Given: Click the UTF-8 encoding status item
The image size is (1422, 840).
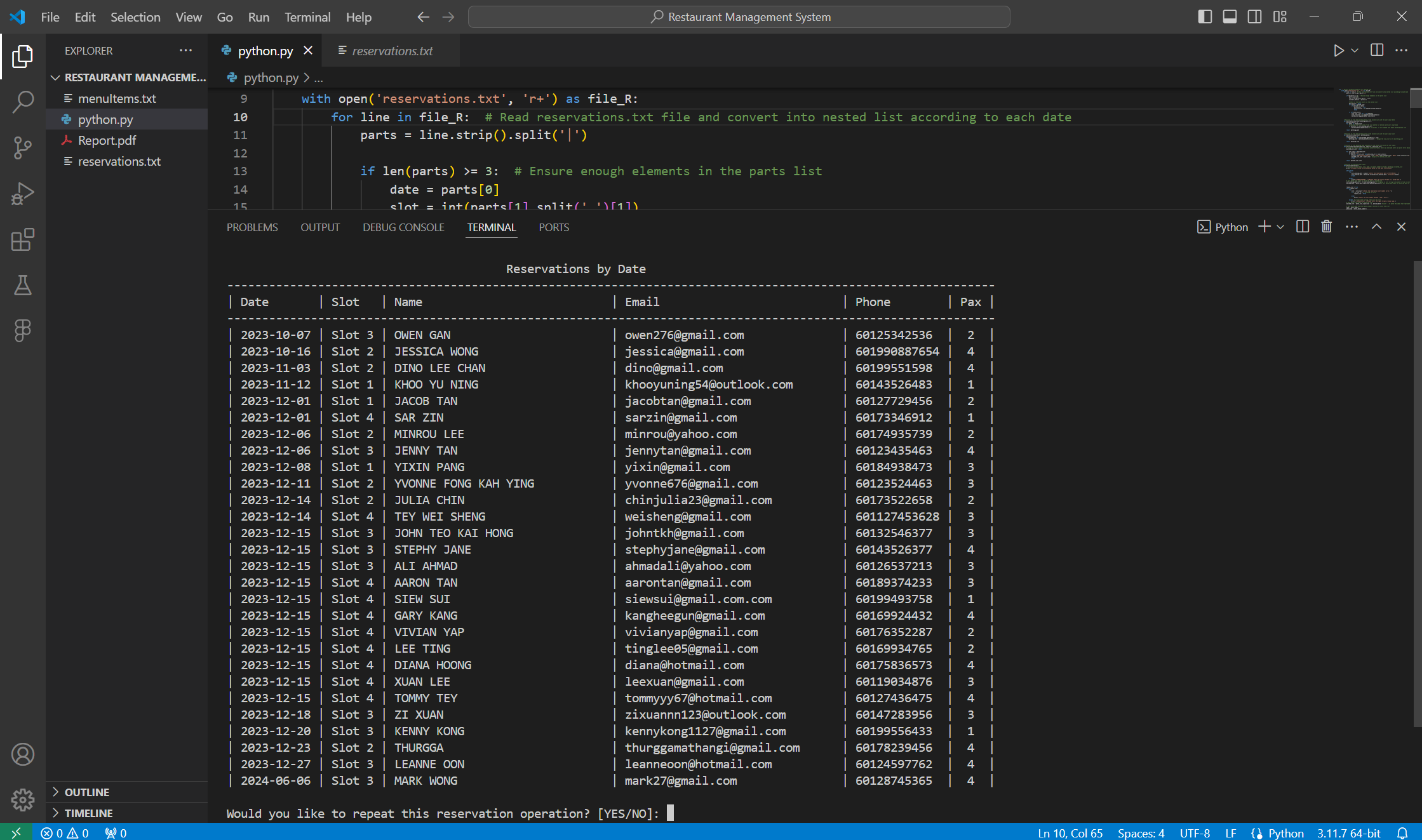Looking at the screenshot, I should coord(1194,833).
